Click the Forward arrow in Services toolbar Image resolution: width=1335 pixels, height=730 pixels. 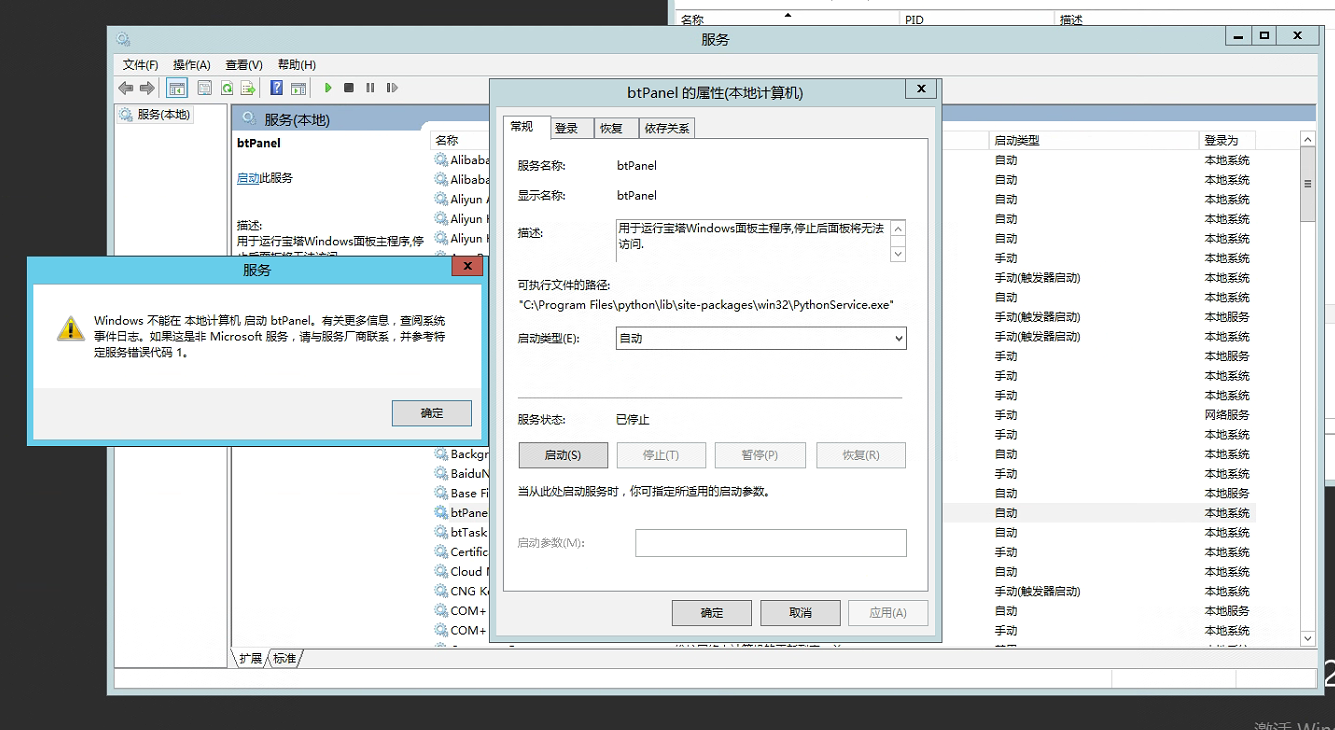147,88
